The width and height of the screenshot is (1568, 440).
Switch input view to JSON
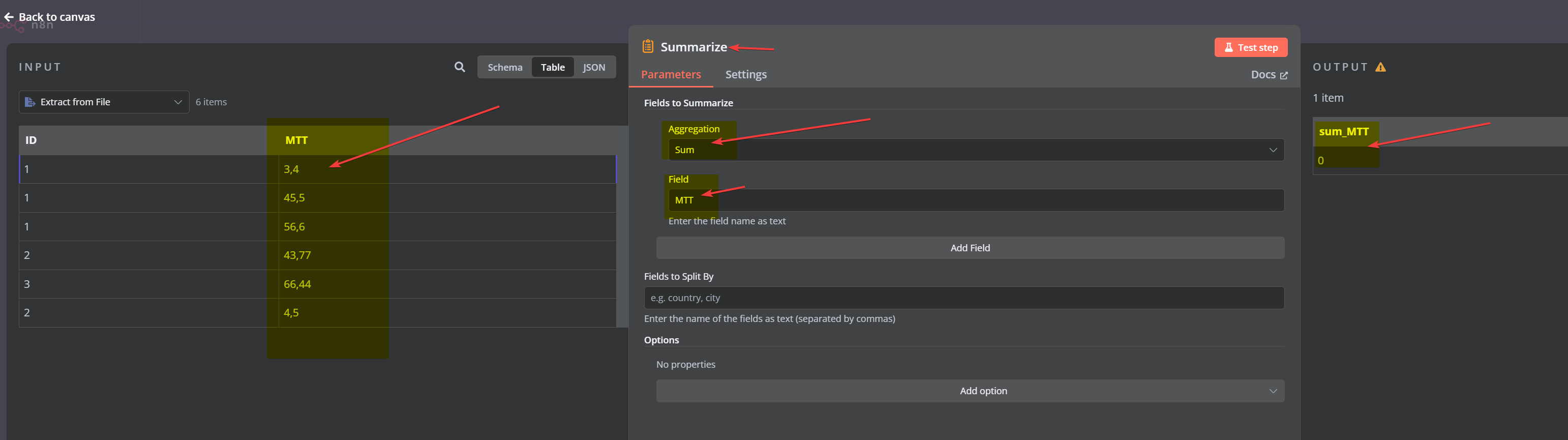[x=593, y=67]
